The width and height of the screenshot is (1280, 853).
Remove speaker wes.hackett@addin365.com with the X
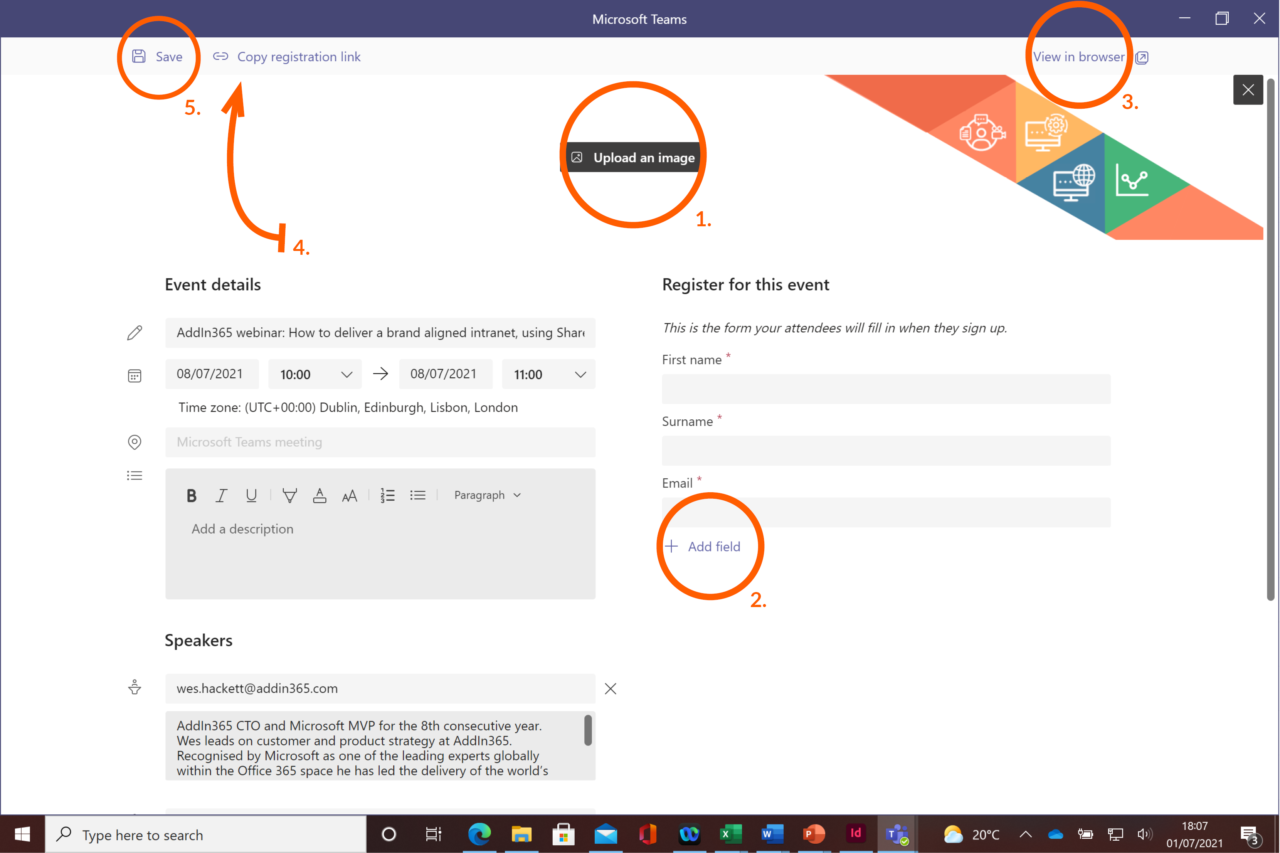click(610, 688)
